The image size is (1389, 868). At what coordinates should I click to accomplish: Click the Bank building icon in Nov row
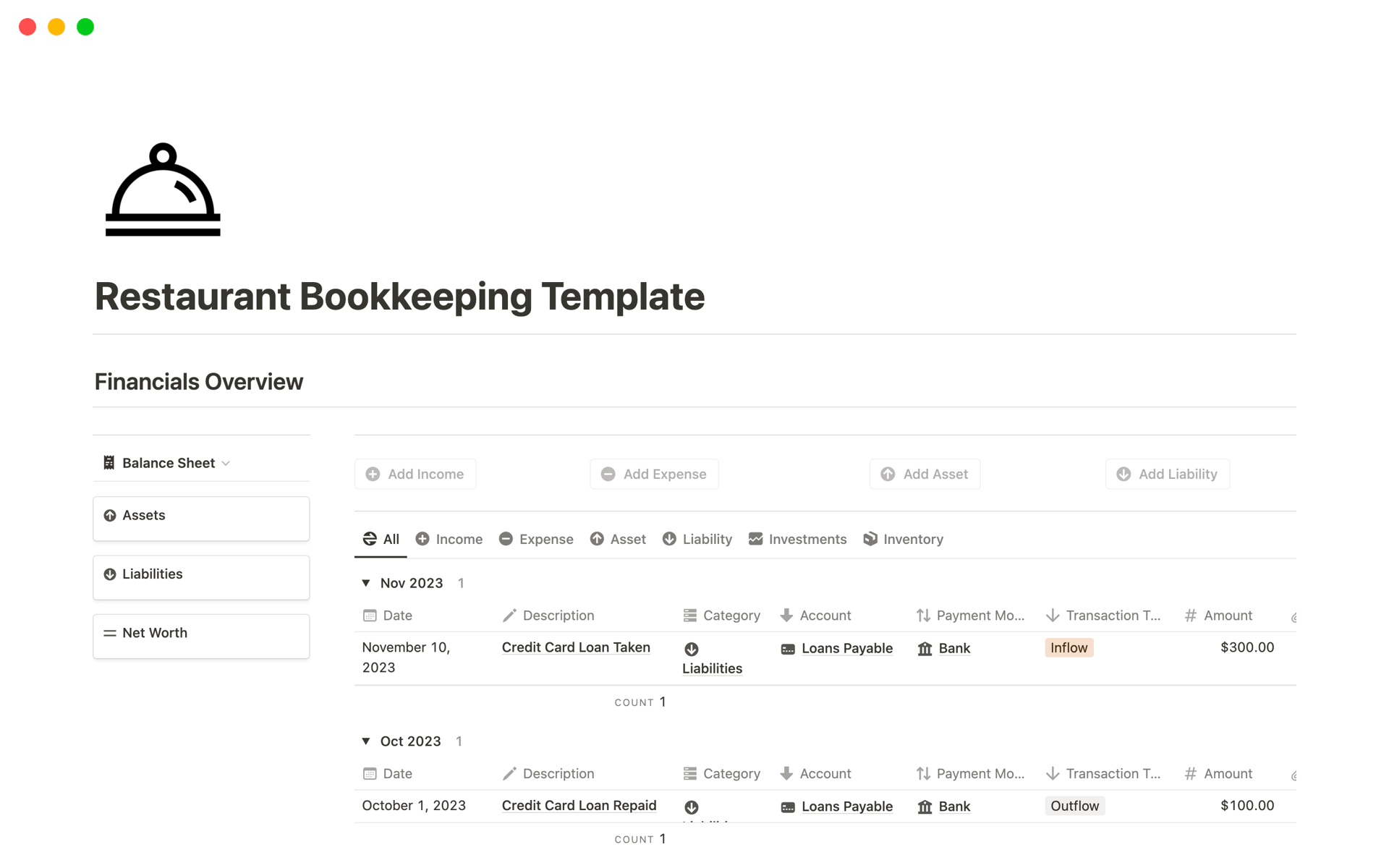tap(925, 649)
